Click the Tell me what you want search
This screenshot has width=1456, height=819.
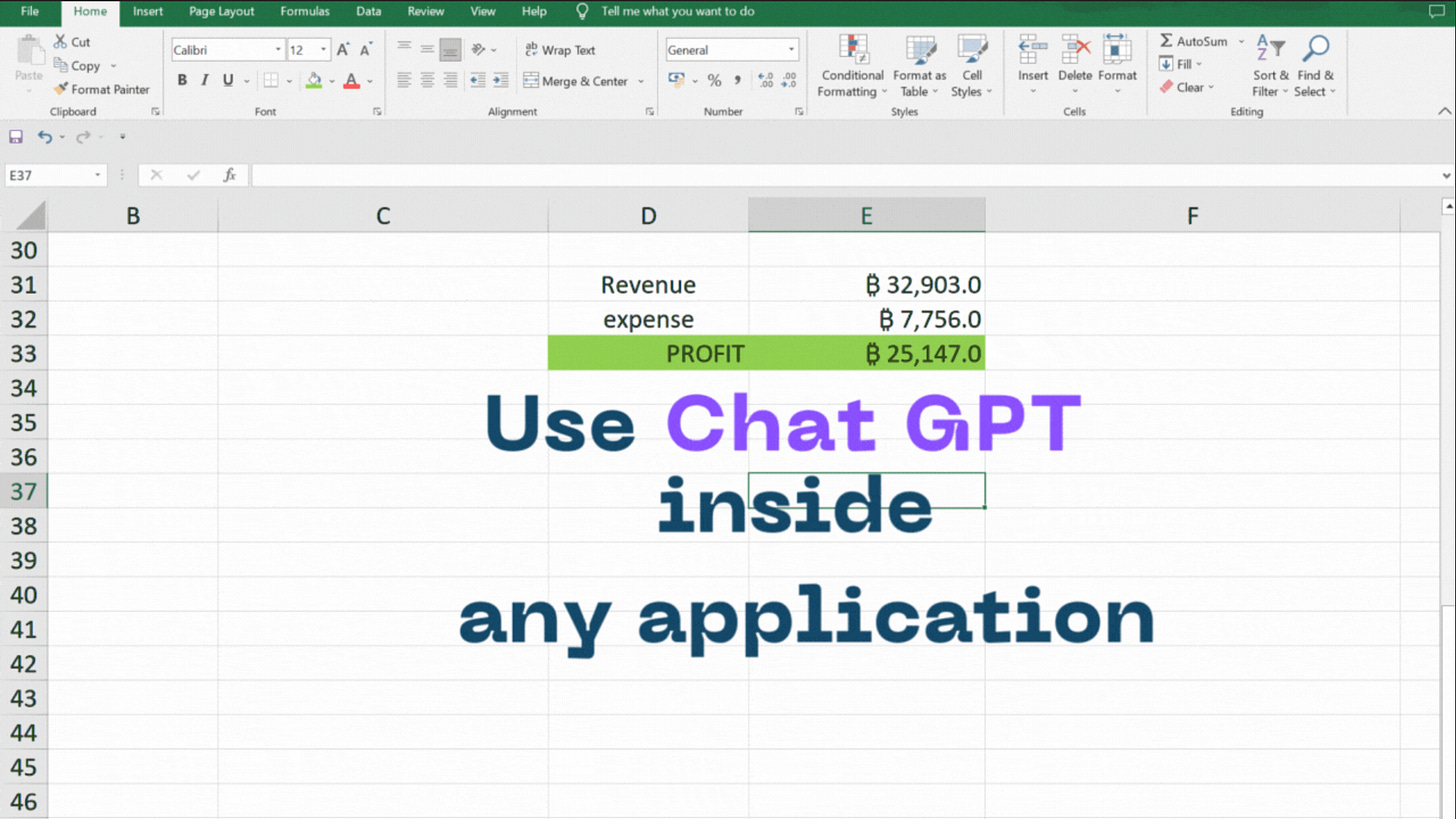(678, 12)
